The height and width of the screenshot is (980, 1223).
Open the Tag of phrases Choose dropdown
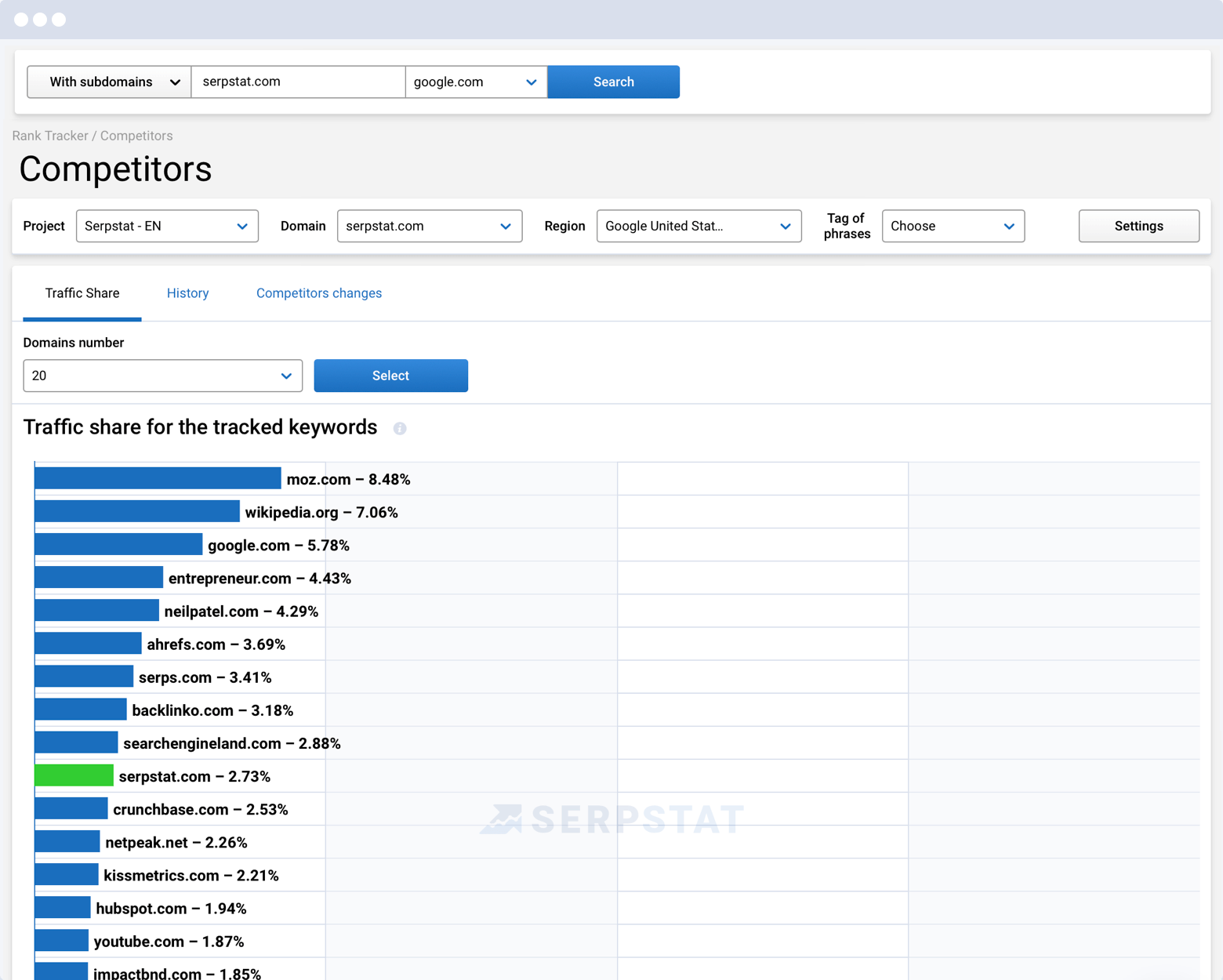(x=953, y=226)
